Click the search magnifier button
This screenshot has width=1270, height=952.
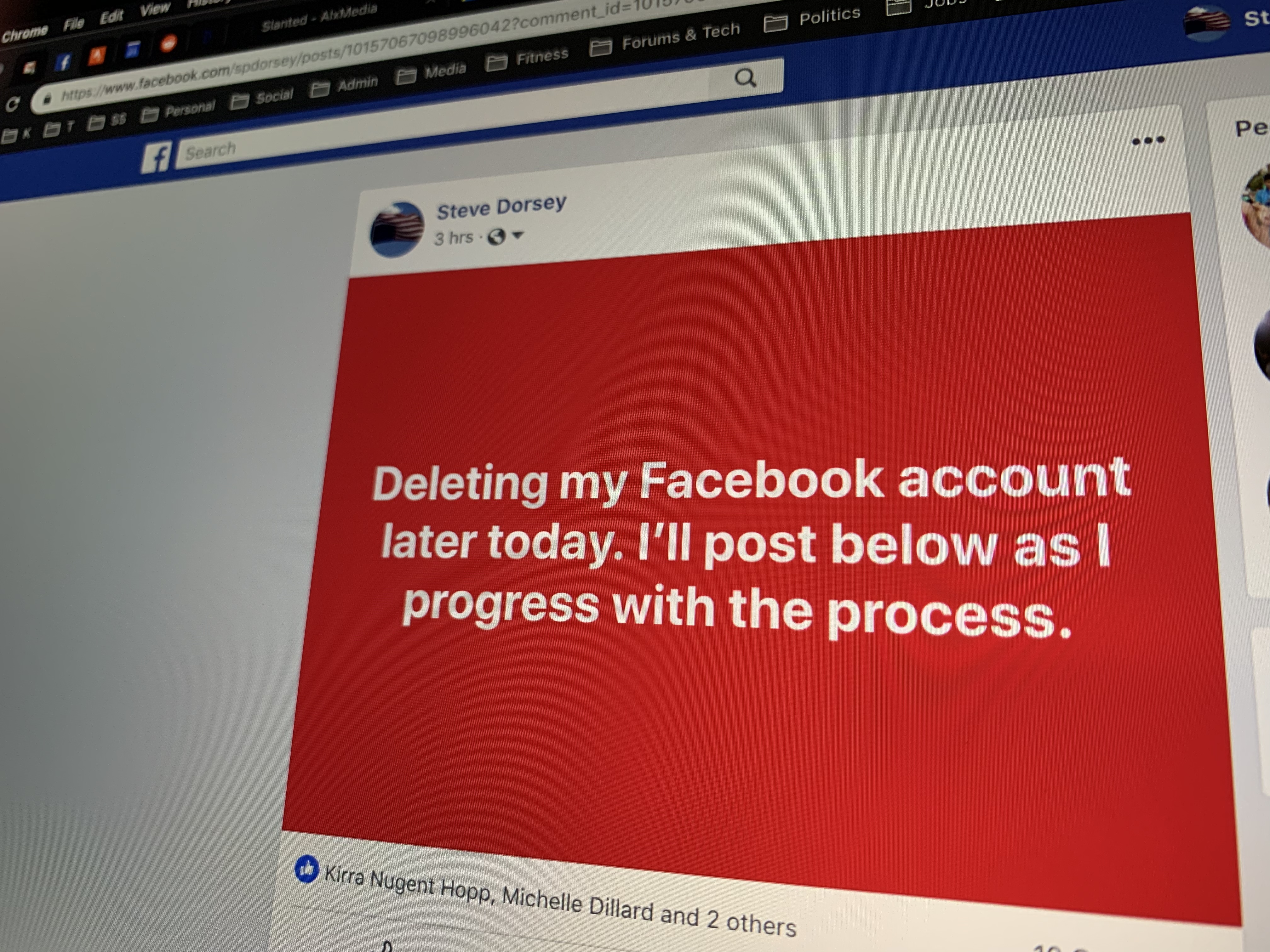tap(745, 78)
